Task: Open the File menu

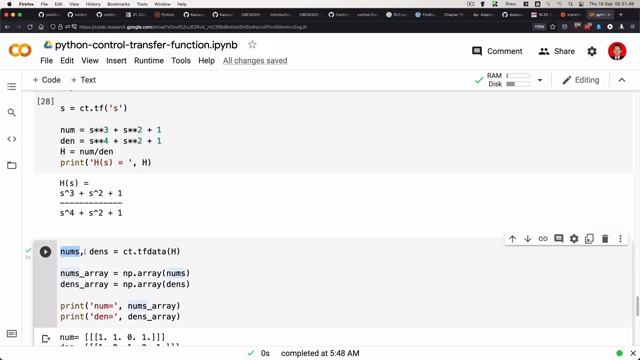Action: (x=47, y=60)
